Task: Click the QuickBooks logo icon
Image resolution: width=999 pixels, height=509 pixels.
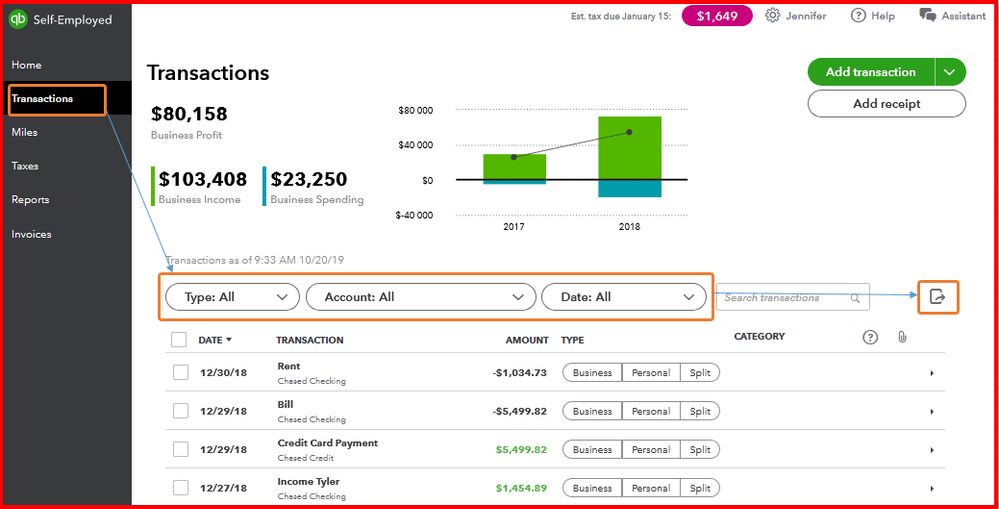Action: pos(18,19)
